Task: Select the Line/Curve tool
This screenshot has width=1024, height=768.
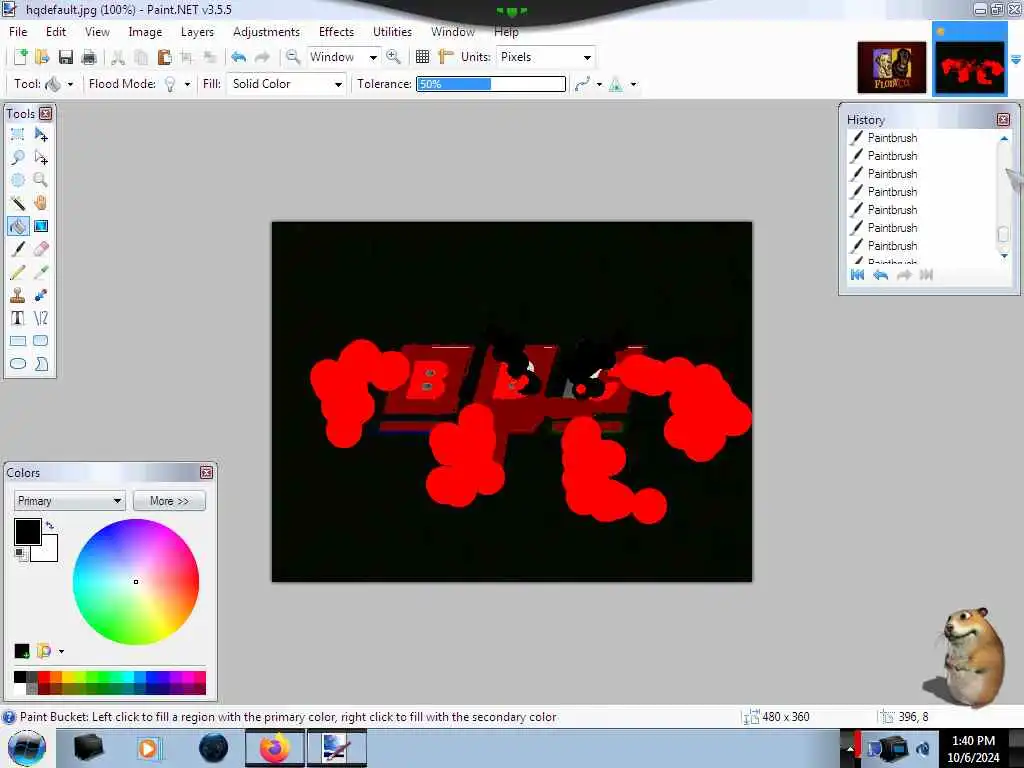Action: pyautogui.click(x=40, y=318)
